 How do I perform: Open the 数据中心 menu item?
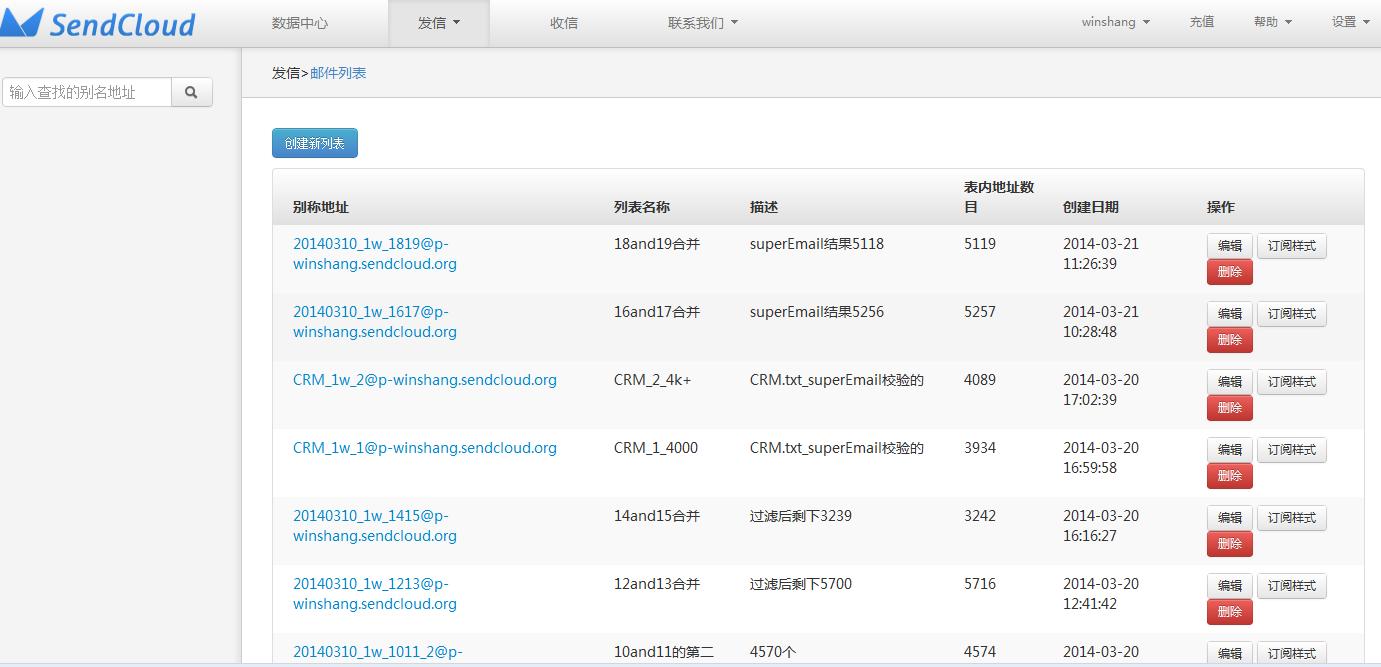tap(300, 22)
